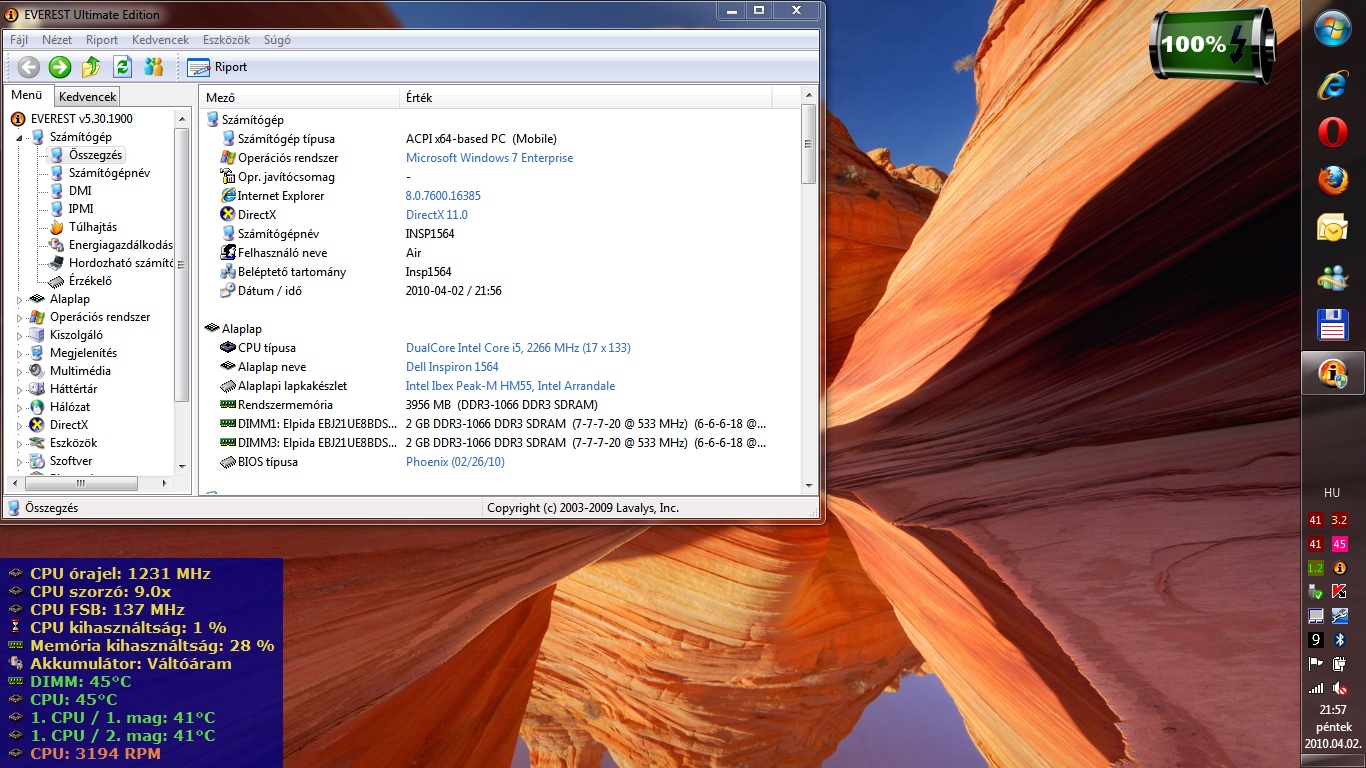Click the green Forward arrow button
This screenshot has height=768, width=1366.
point(60,67)
